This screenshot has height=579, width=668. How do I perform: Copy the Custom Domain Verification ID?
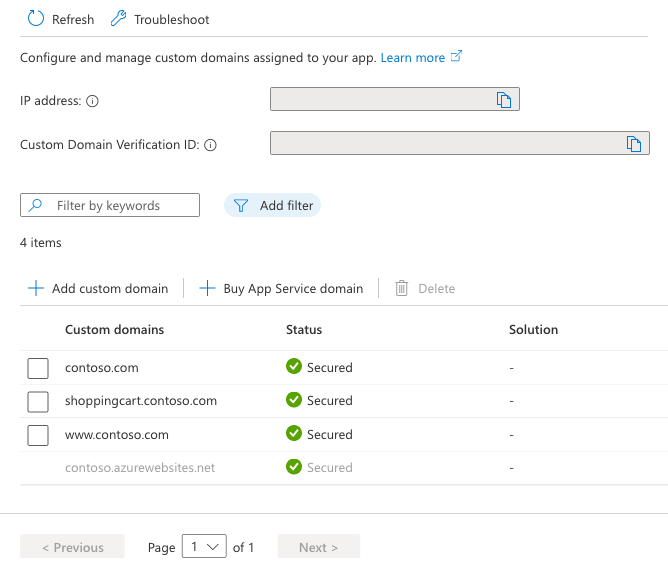(x=633, y=143)
